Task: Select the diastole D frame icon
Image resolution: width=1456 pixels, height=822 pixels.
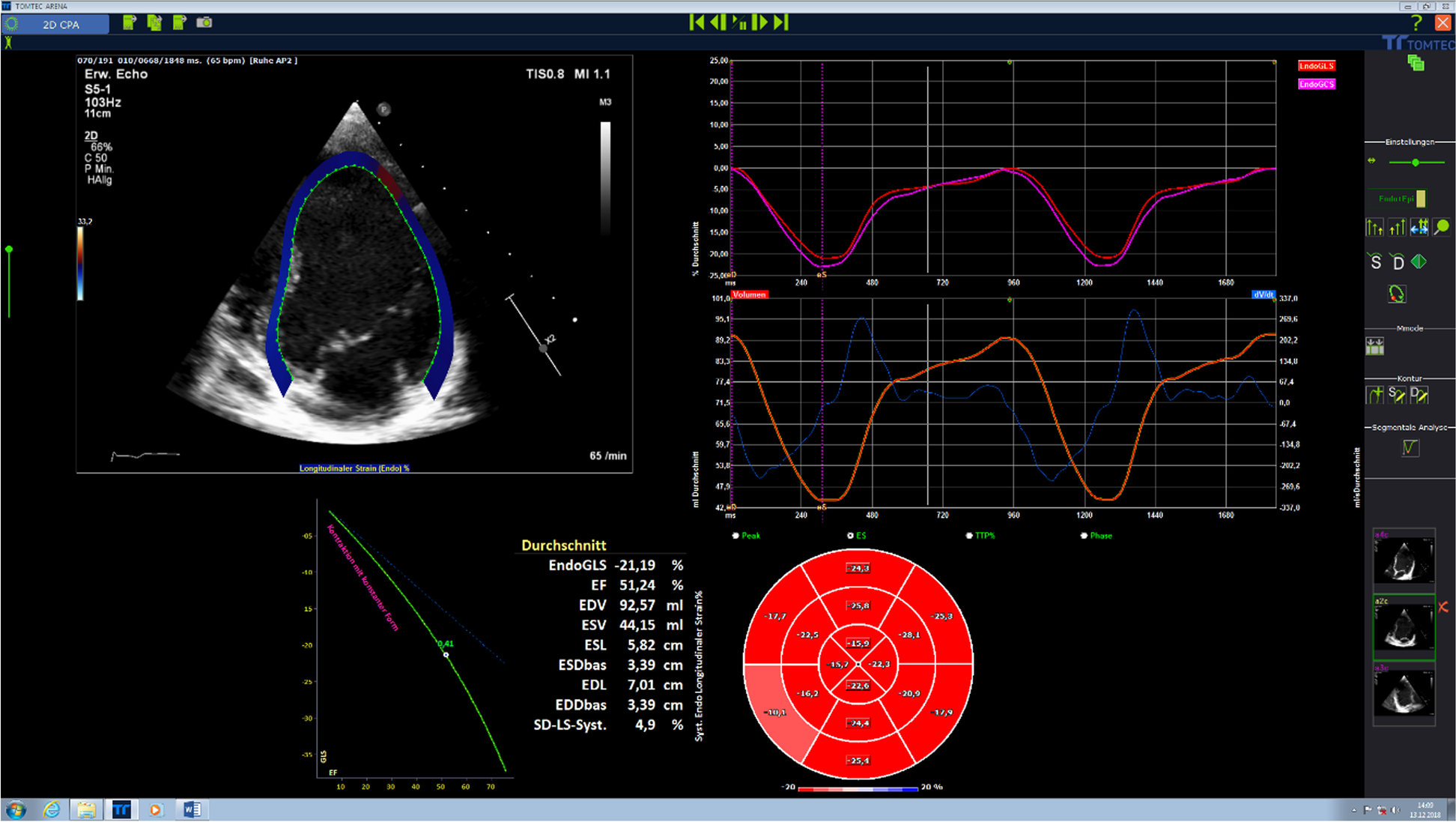Action: pos(1398,262)
